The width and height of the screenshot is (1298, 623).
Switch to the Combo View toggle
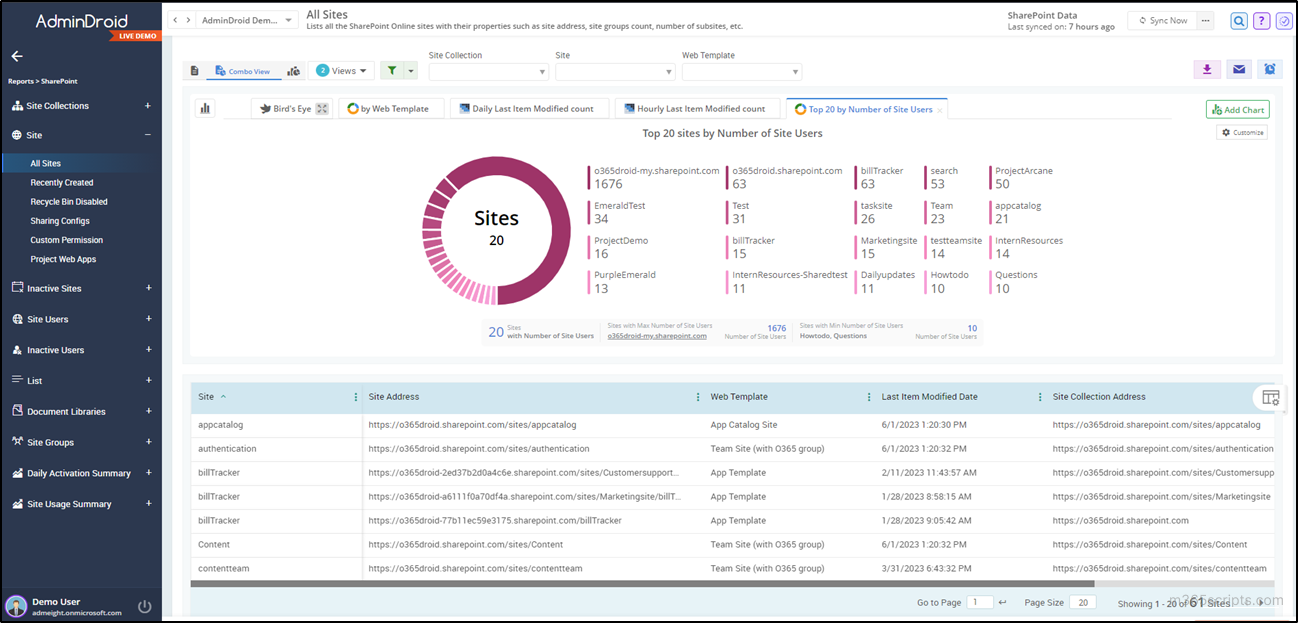click(245, 70)
